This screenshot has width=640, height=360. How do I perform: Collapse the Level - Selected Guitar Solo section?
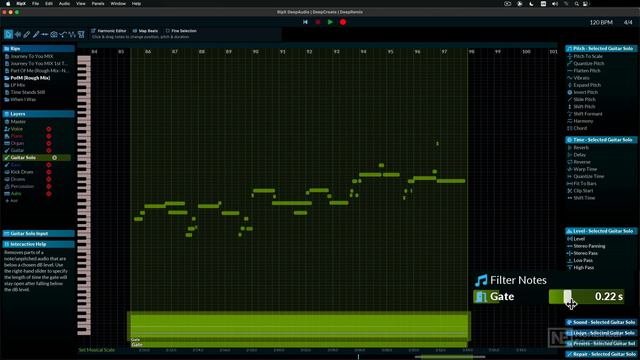(601, 231)
